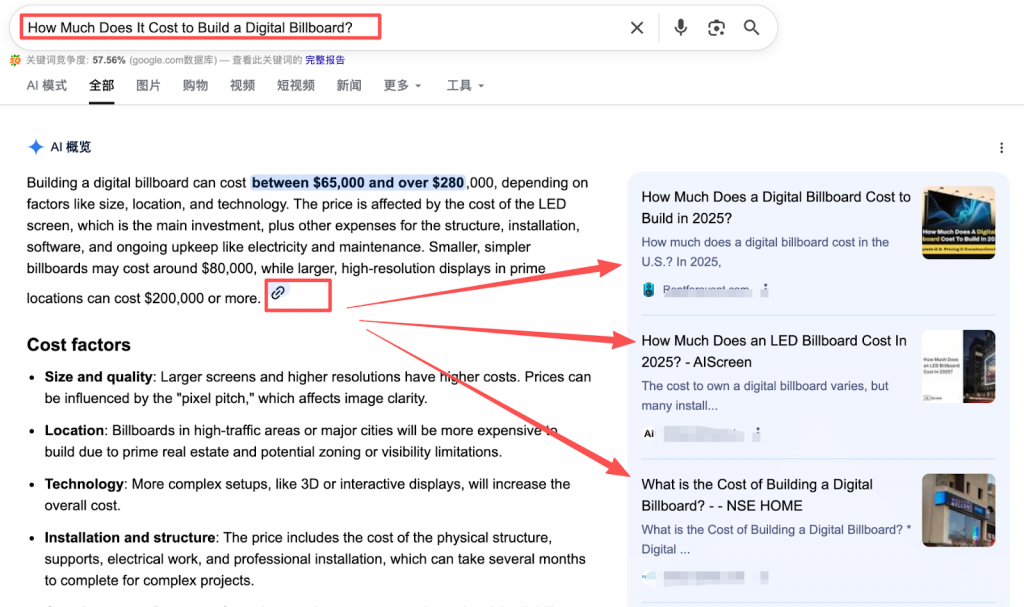Click the NSE HOME billboard thumbnail image
This screenshot has width=1024, height=607.
tap(958, 510)
